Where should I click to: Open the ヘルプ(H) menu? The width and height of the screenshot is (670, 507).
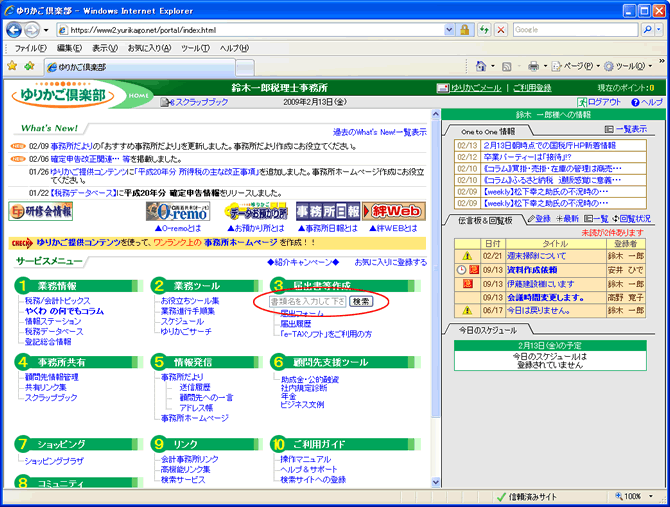(x=234, y=48)
